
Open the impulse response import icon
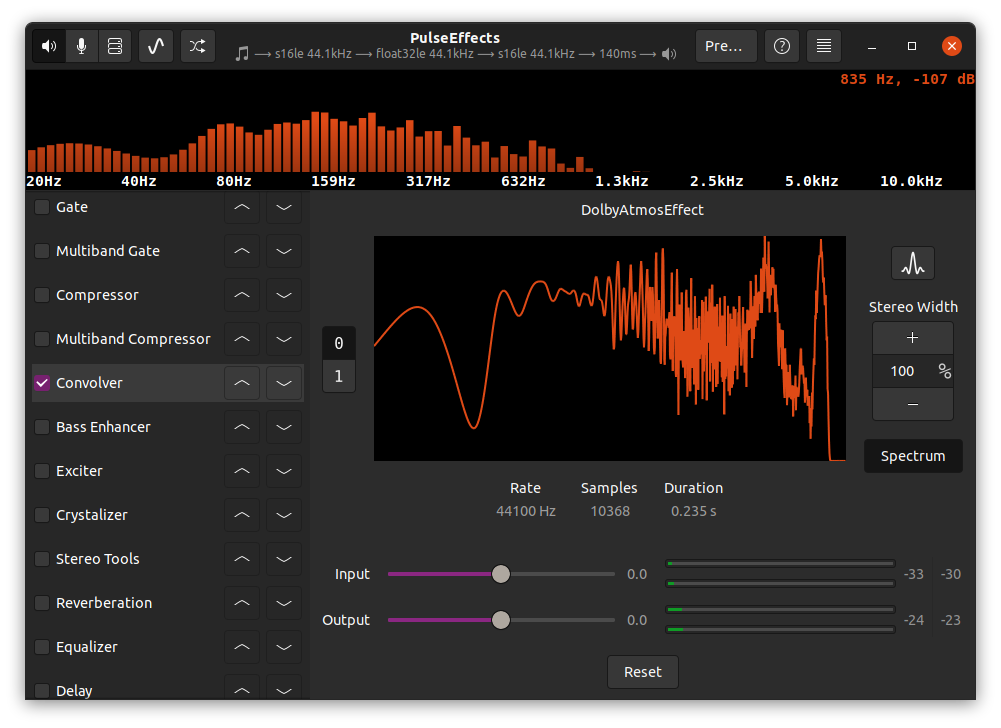[912, 263]
